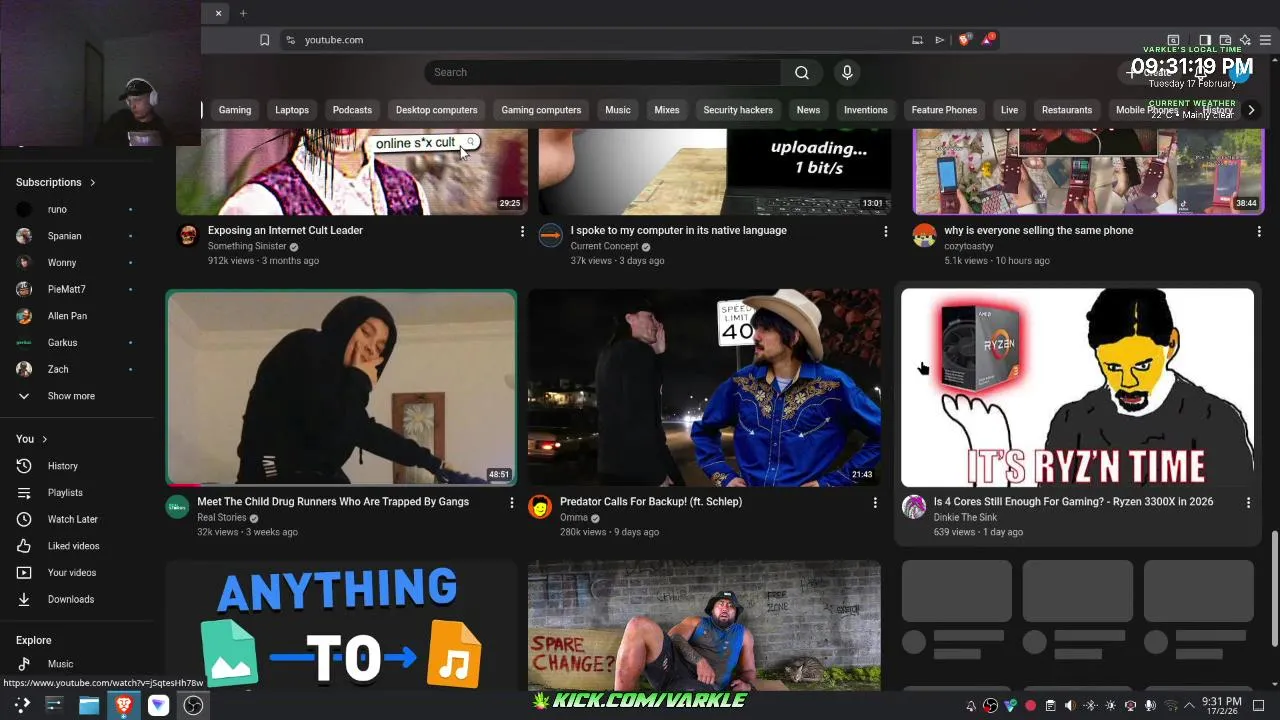Open Brave Wallet icon
Screen dimensions: 1280x720
(1225, 40)
